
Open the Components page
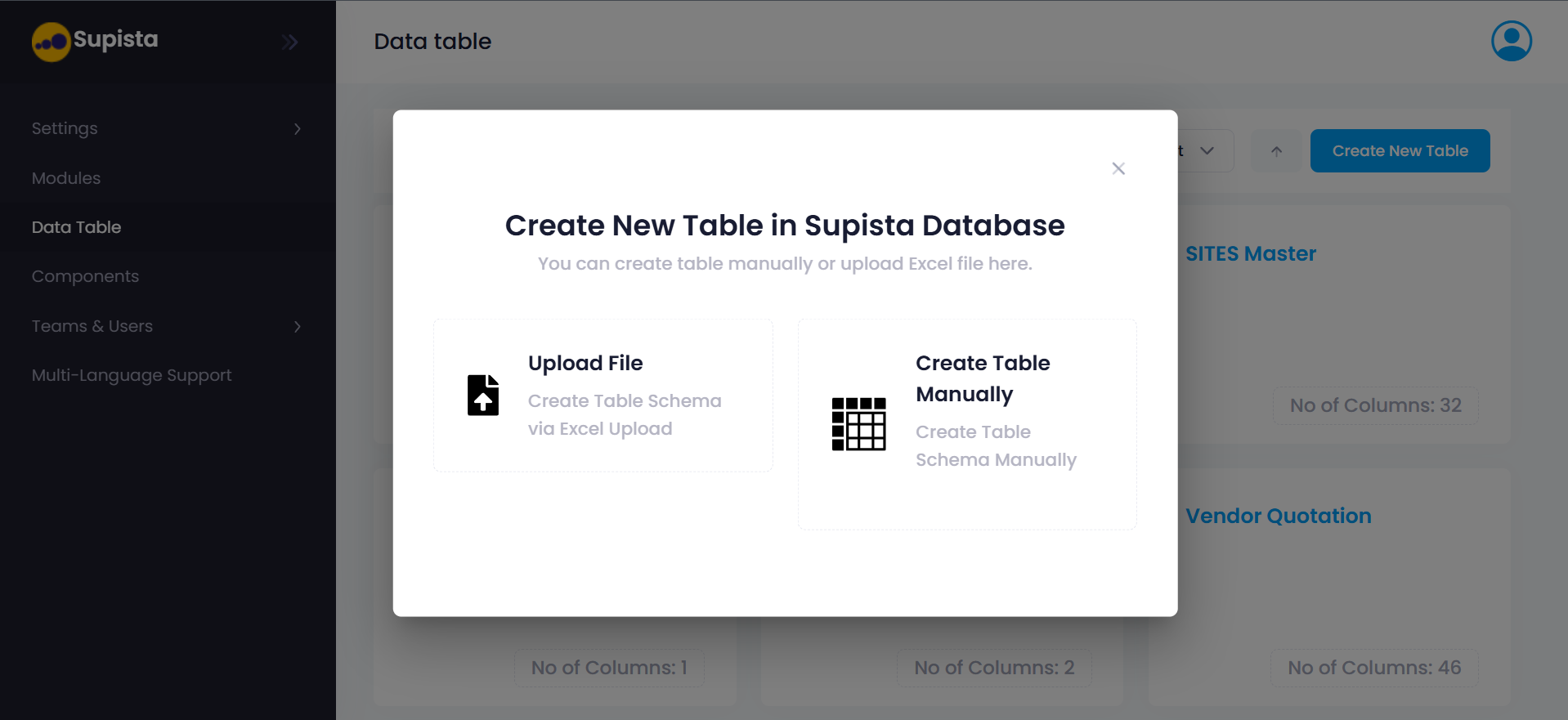85,276
